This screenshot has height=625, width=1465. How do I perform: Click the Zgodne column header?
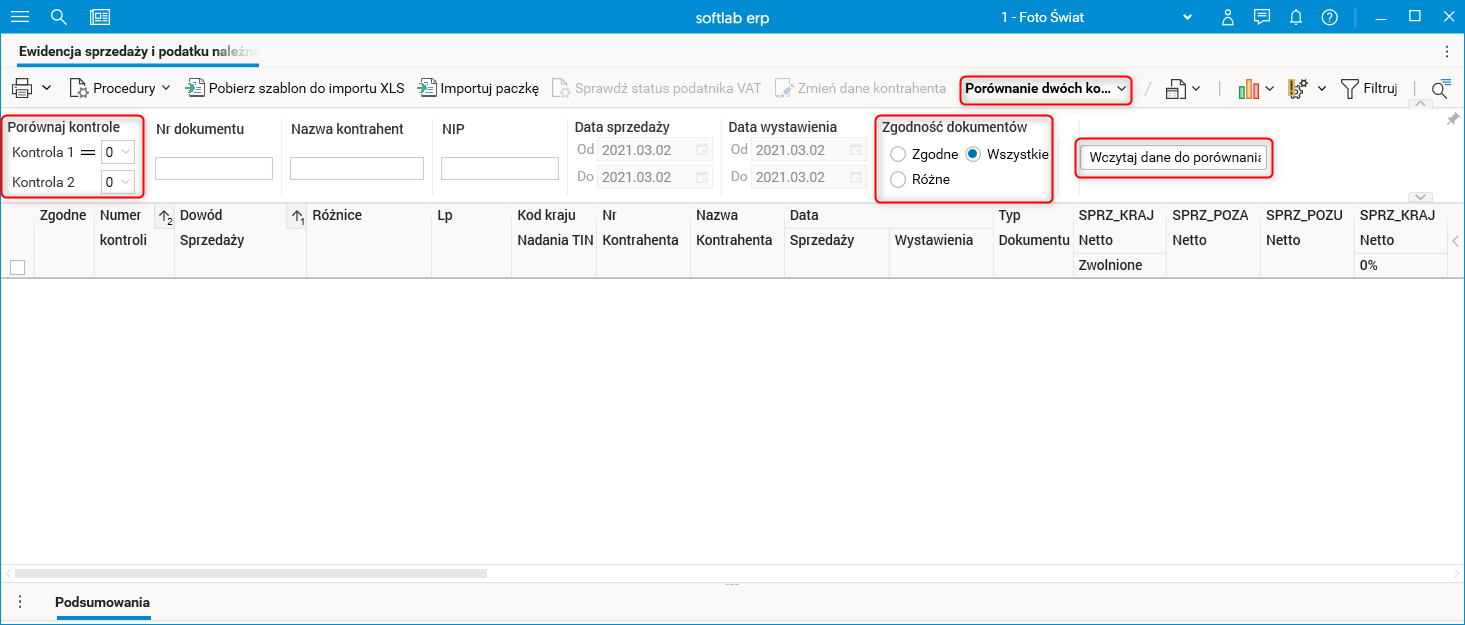click(x=64, y=240)
